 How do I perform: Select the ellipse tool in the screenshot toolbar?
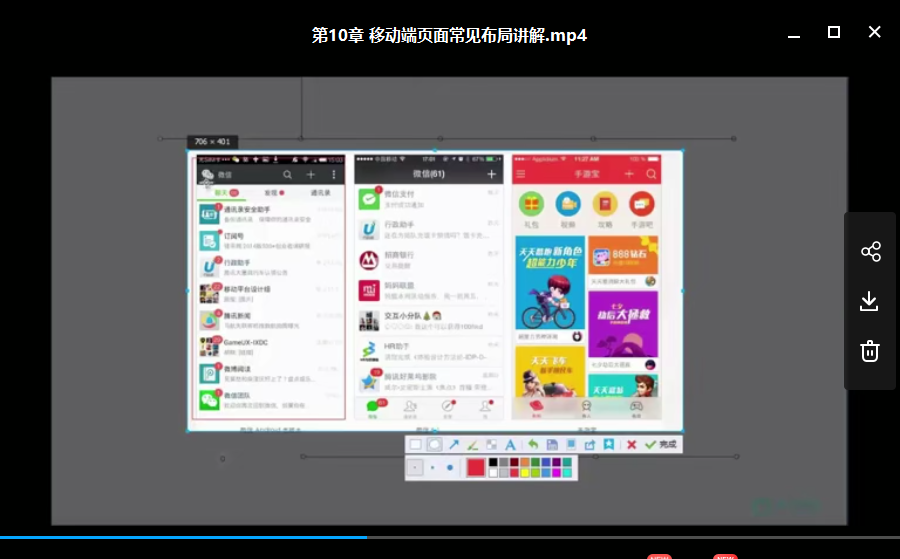pyautogui.click(x=435, y=445)
